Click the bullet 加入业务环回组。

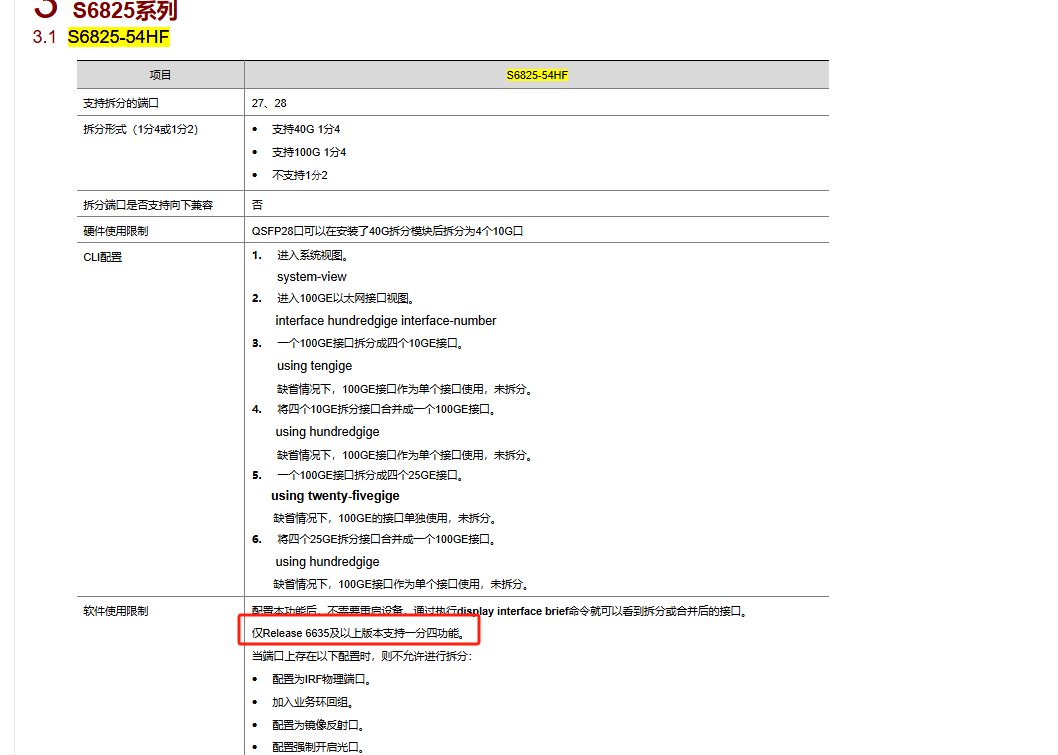(313, 702)
